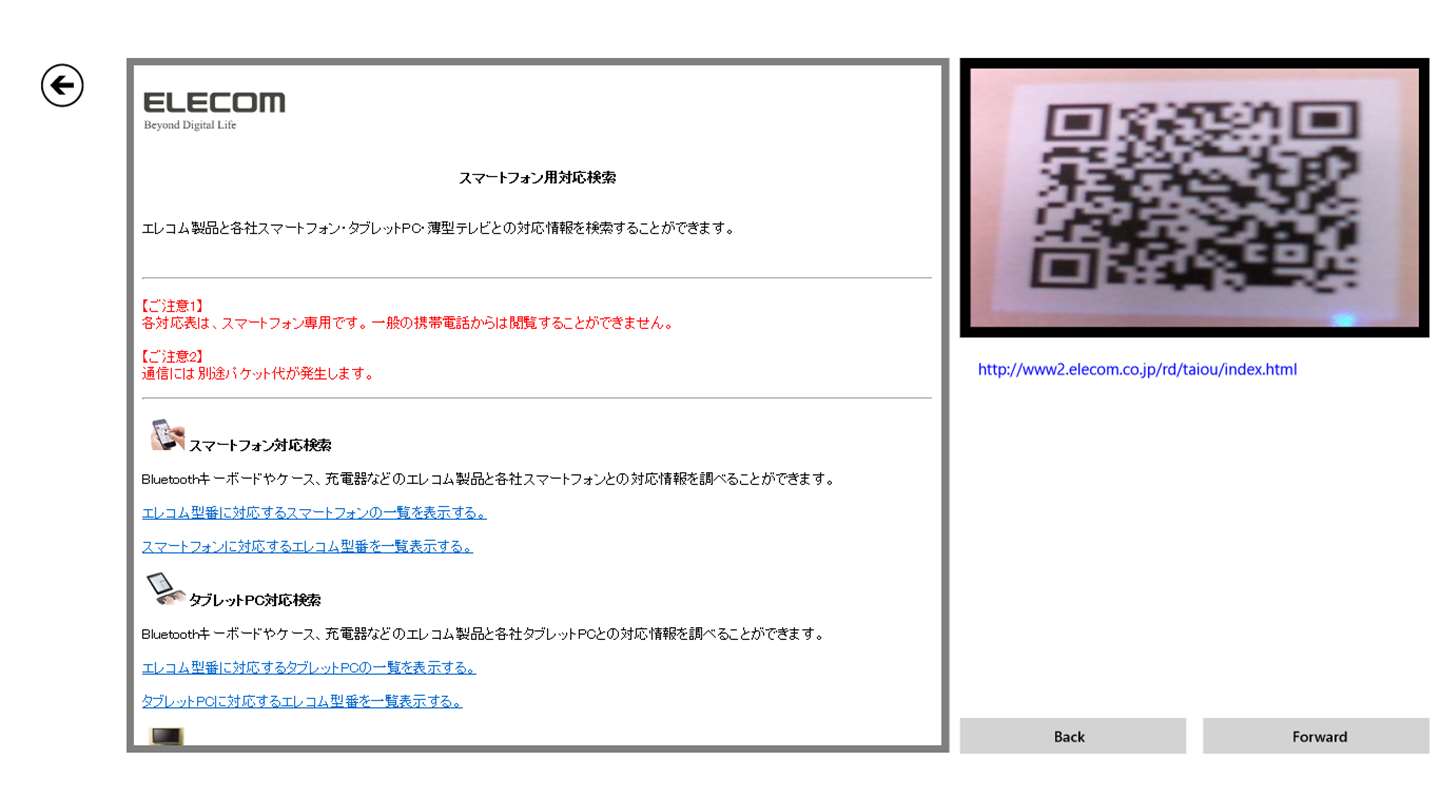Click the smartphone search section icon

pyautogui.click(x=166, y=436)
